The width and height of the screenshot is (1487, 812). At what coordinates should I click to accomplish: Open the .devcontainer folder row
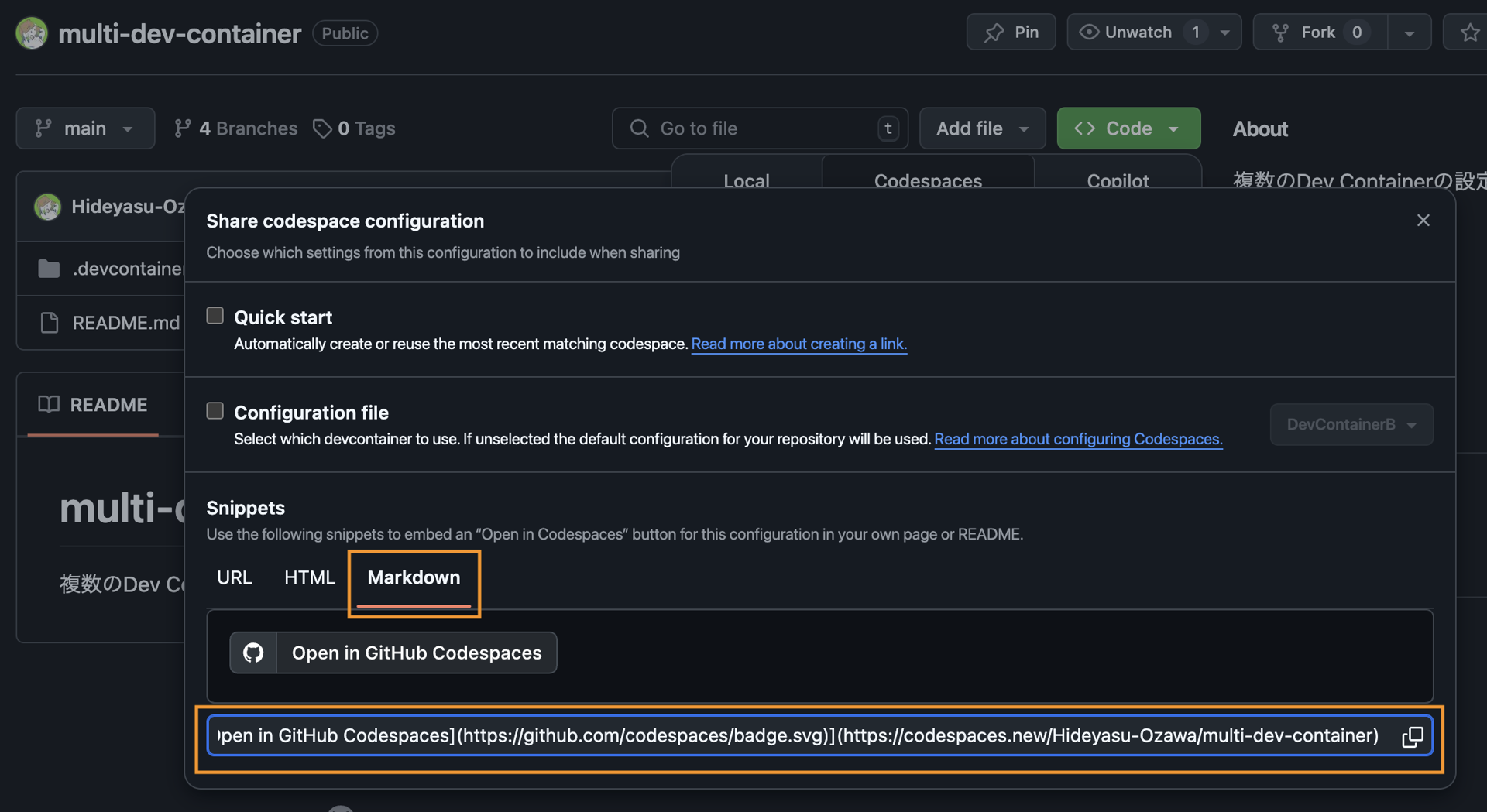coord(101,269)
